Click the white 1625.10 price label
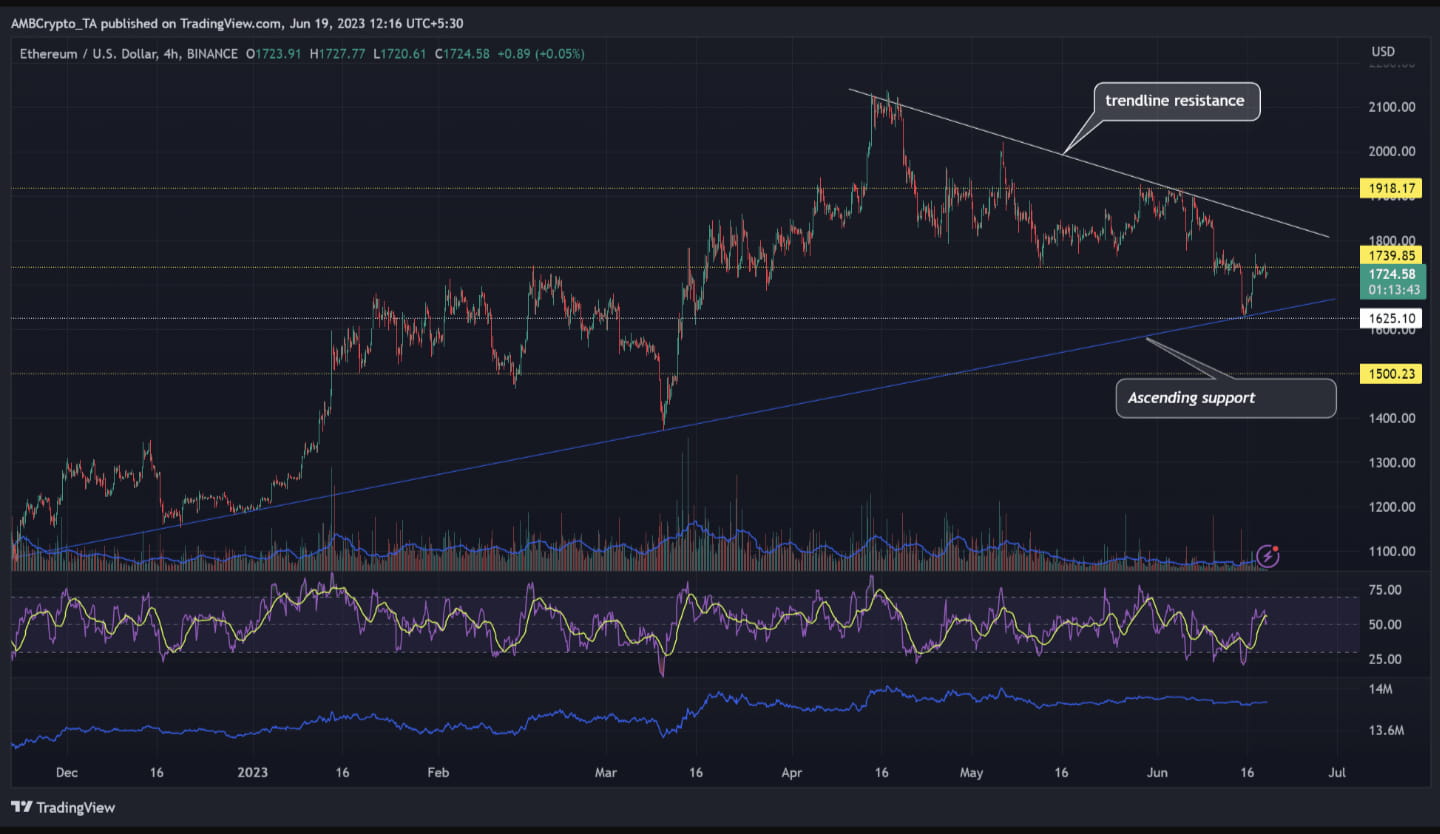 tap(1390, 318)
